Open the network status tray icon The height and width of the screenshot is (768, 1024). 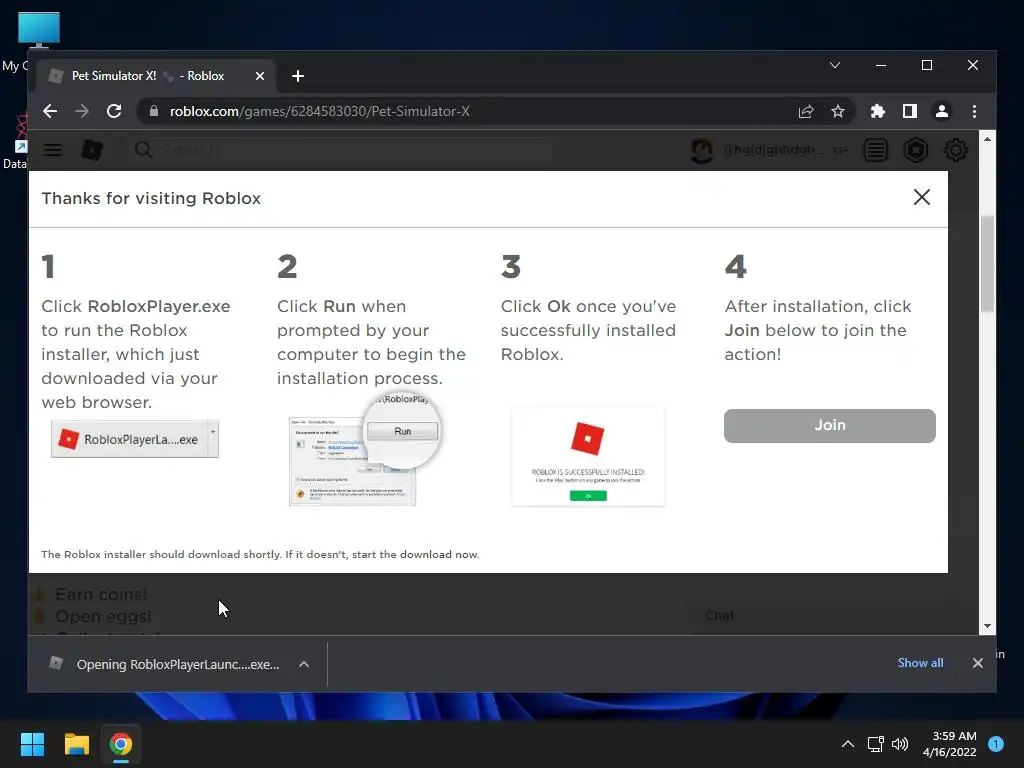coord(875,744)
